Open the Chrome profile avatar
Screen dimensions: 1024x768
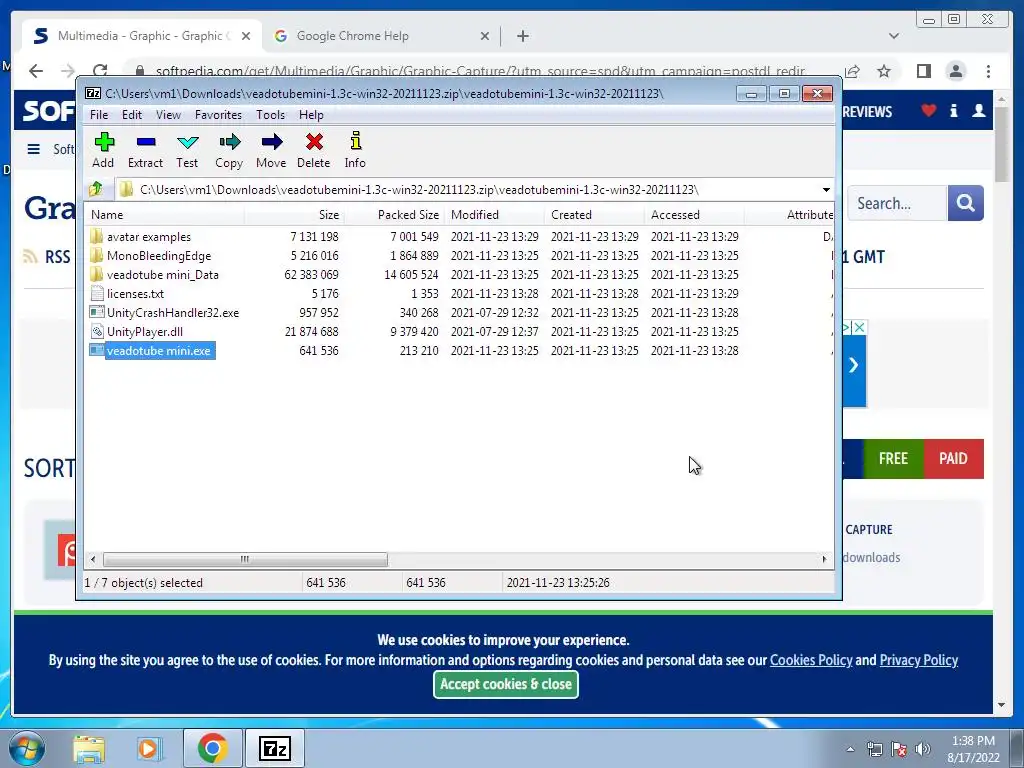[955, 71]
